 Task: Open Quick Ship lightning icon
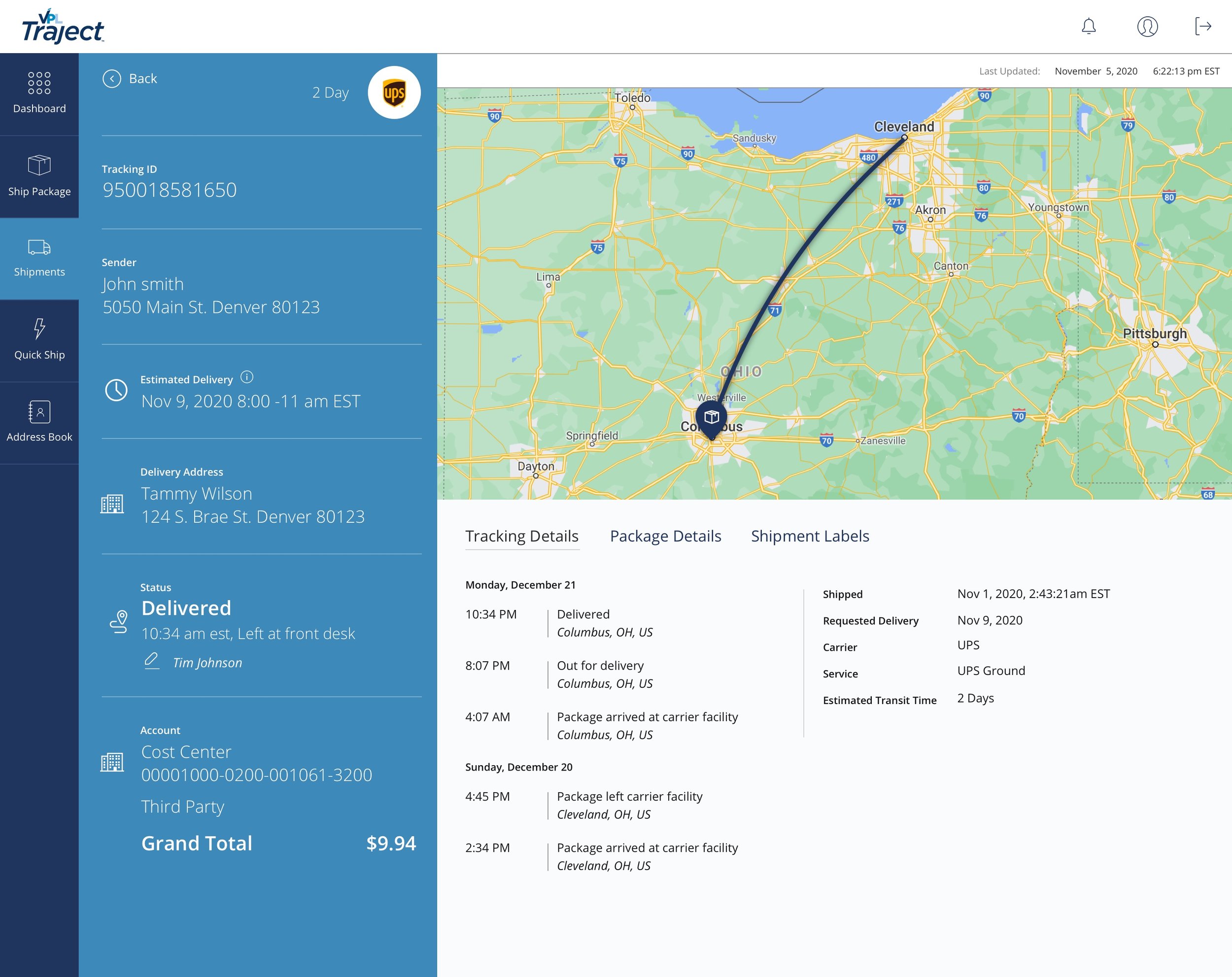[39, 339]
